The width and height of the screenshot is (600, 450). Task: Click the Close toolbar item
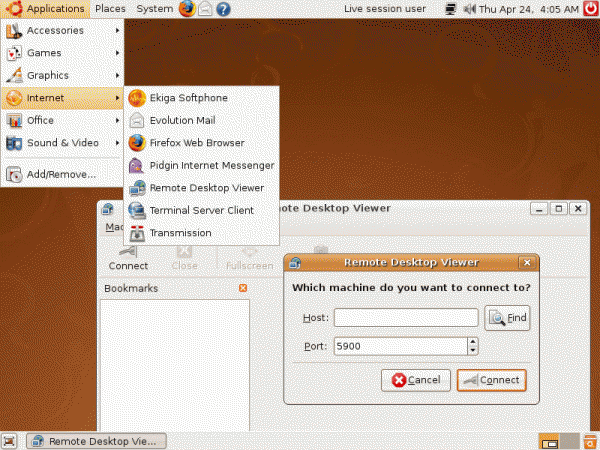click(x=184, y=259)
